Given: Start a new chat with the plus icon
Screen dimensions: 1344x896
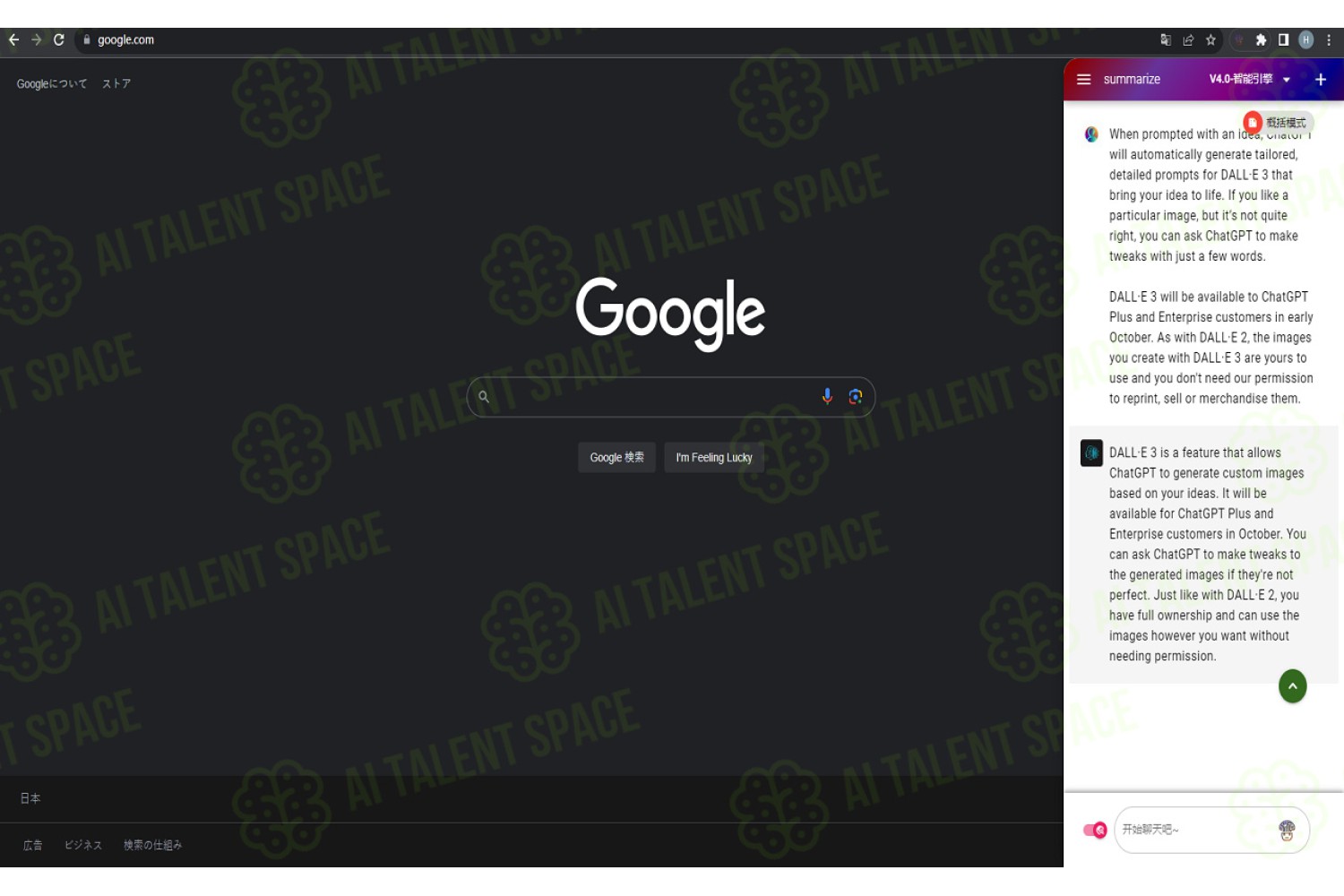Looking at the screenshot, I should (x=1321, y=80).
